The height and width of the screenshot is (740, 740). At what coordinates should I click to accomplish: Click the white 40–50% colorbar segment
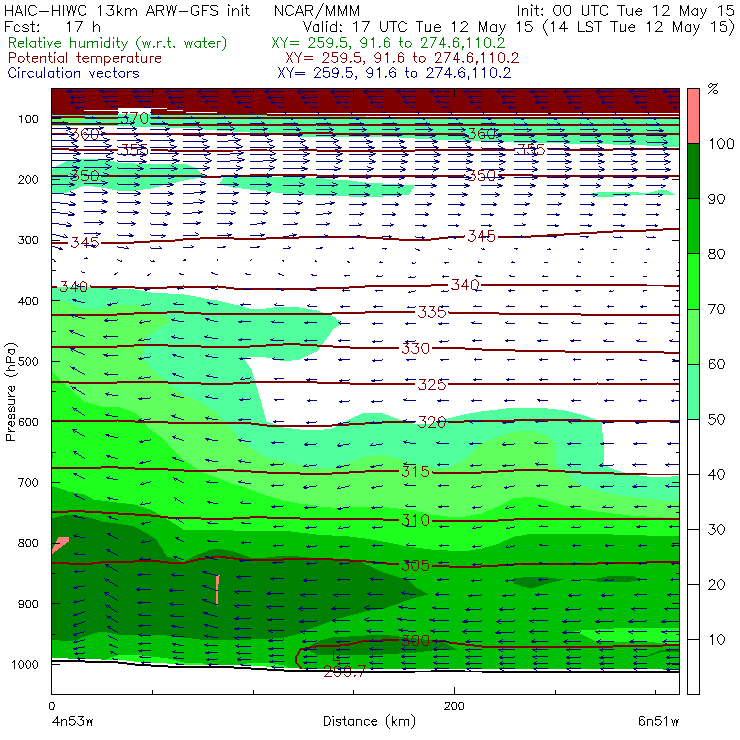(x=693, y=446)
